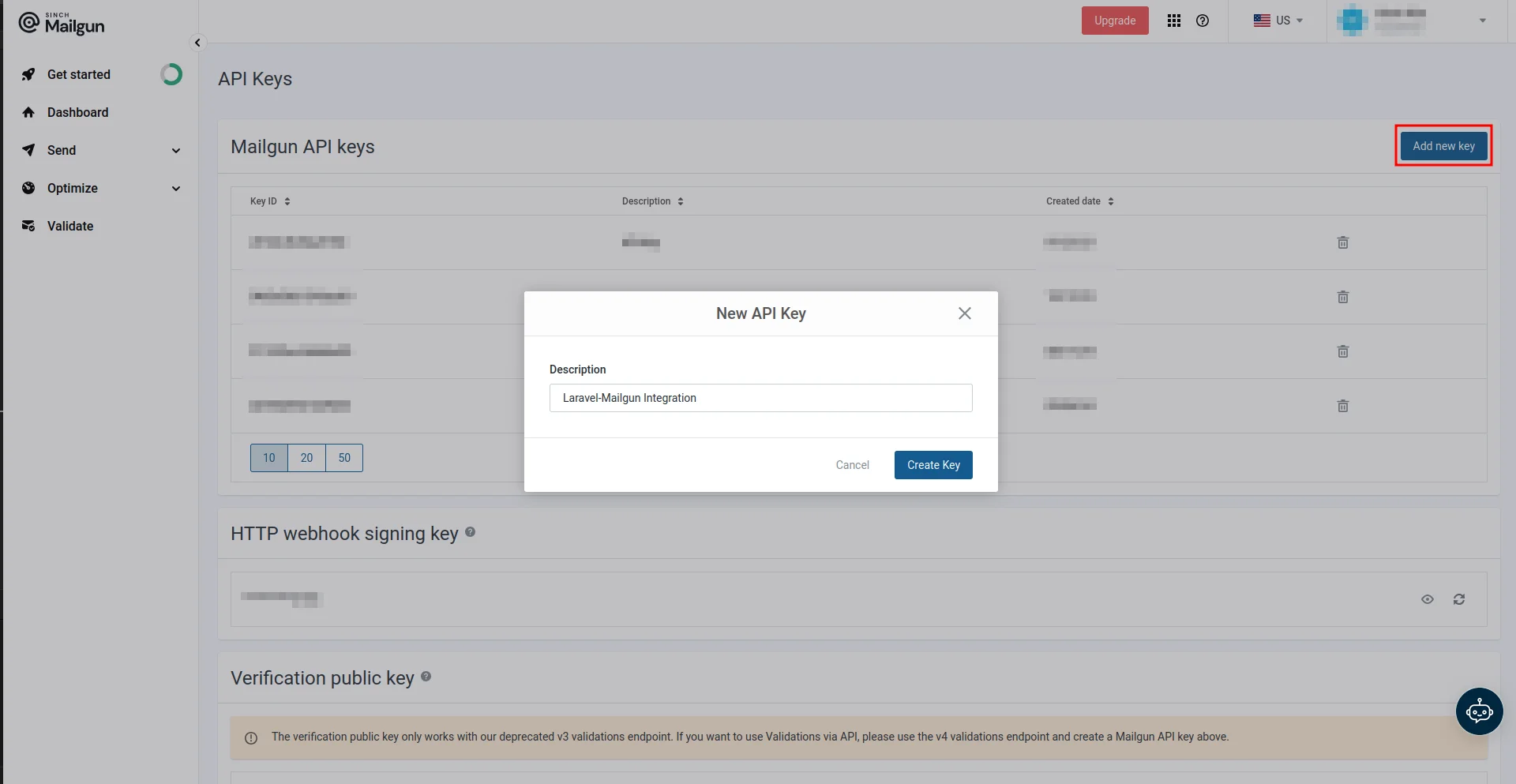
Task: Click the Get started rocket icon
Action: click(x=28, y=74)
